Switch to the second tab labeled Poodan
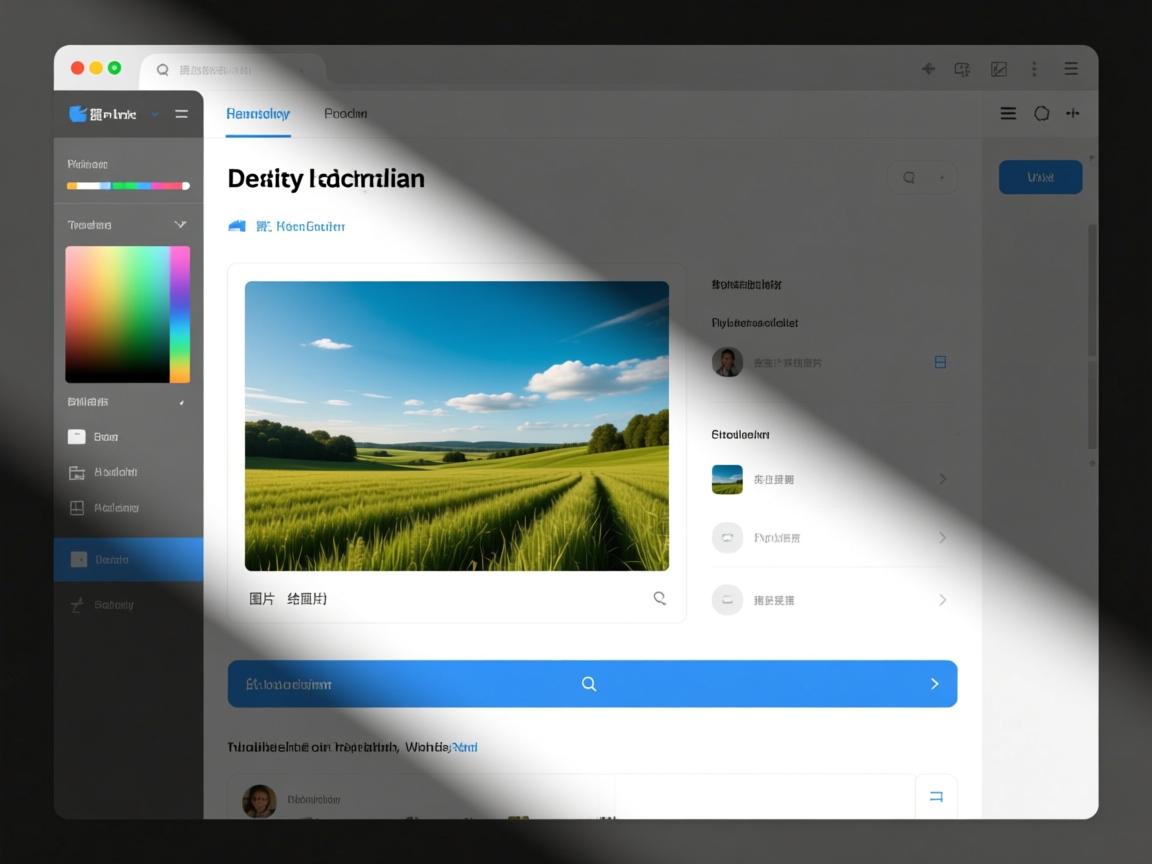Image resolution: width=1152 pixels, height=864 pixels. 345,114
